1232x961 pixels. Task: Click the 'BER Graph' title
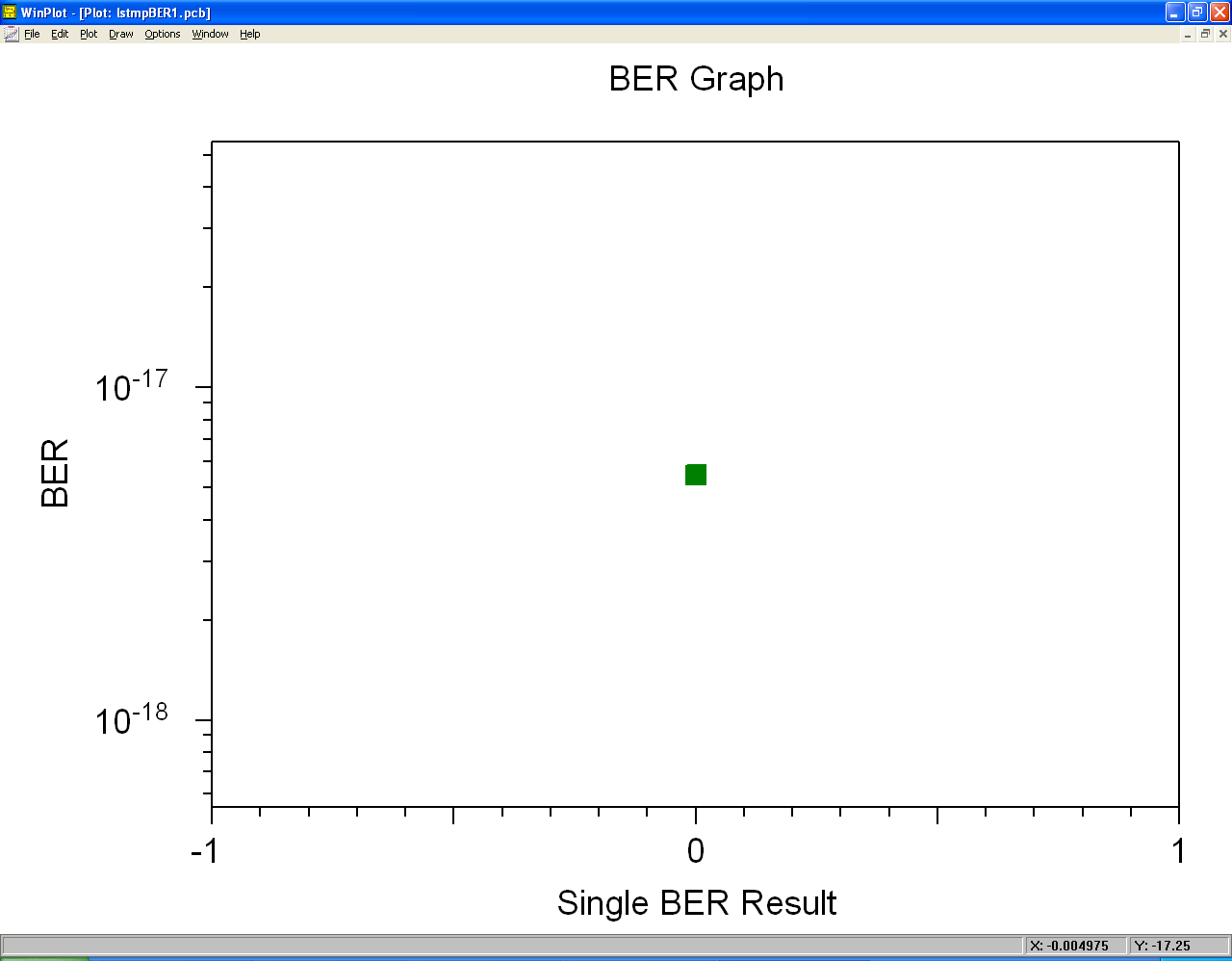click(697, 79)
